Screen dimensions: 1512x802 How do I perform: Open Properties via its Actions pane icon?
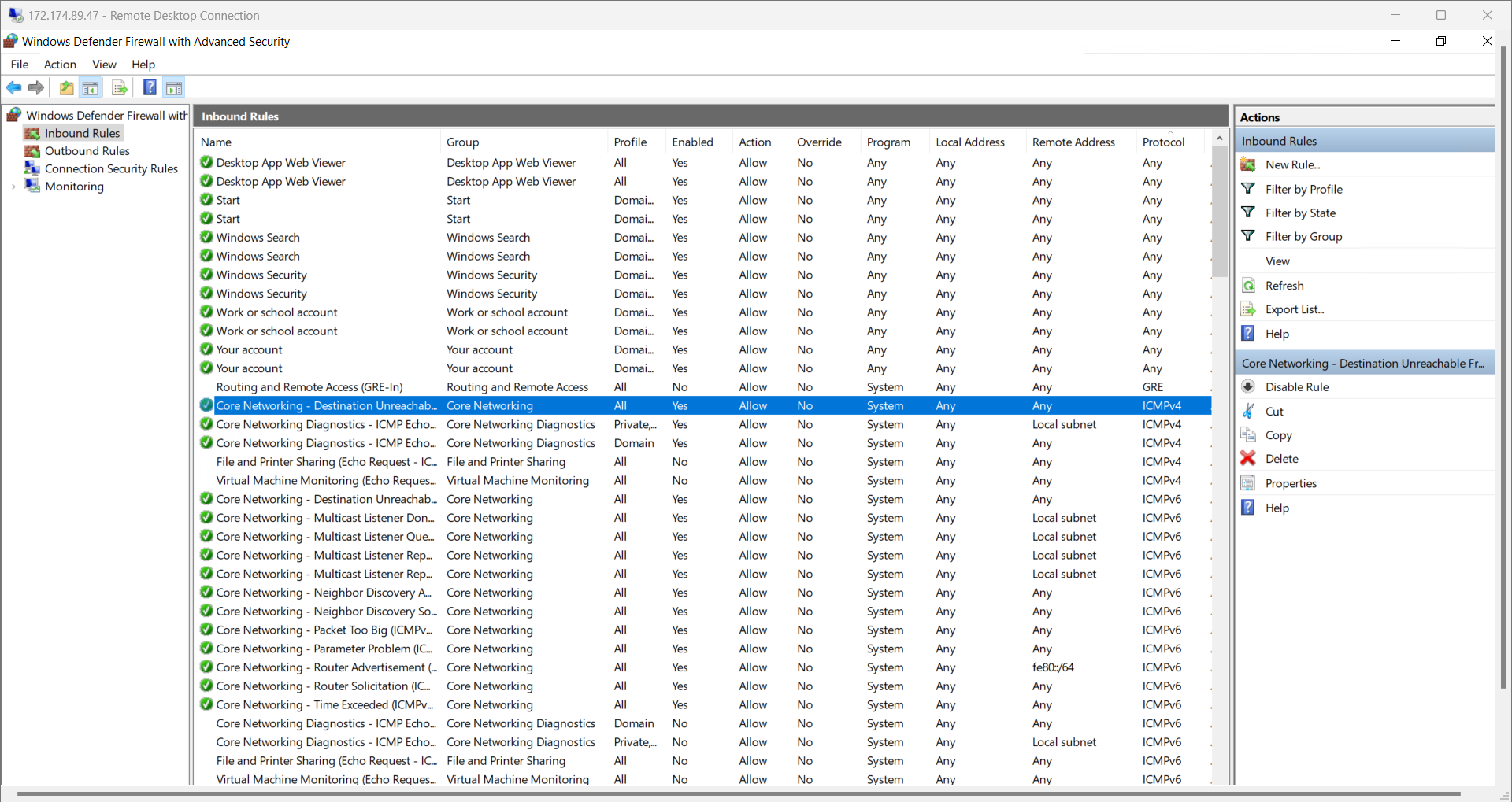(1248, 483)
